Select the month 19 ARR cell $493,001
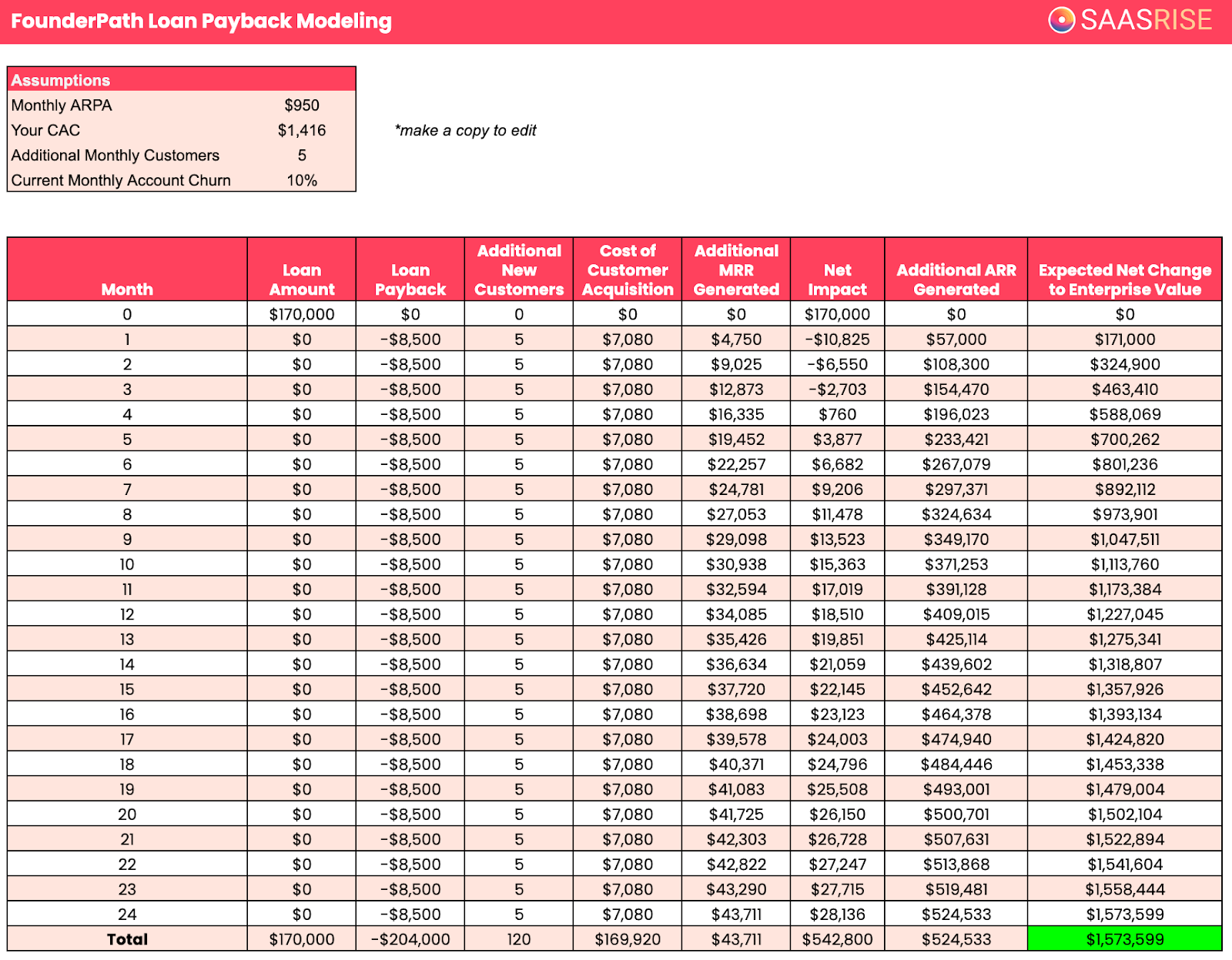Image resolution: width=1232 pixels, height=960 pixels. (x=956, y=789)
